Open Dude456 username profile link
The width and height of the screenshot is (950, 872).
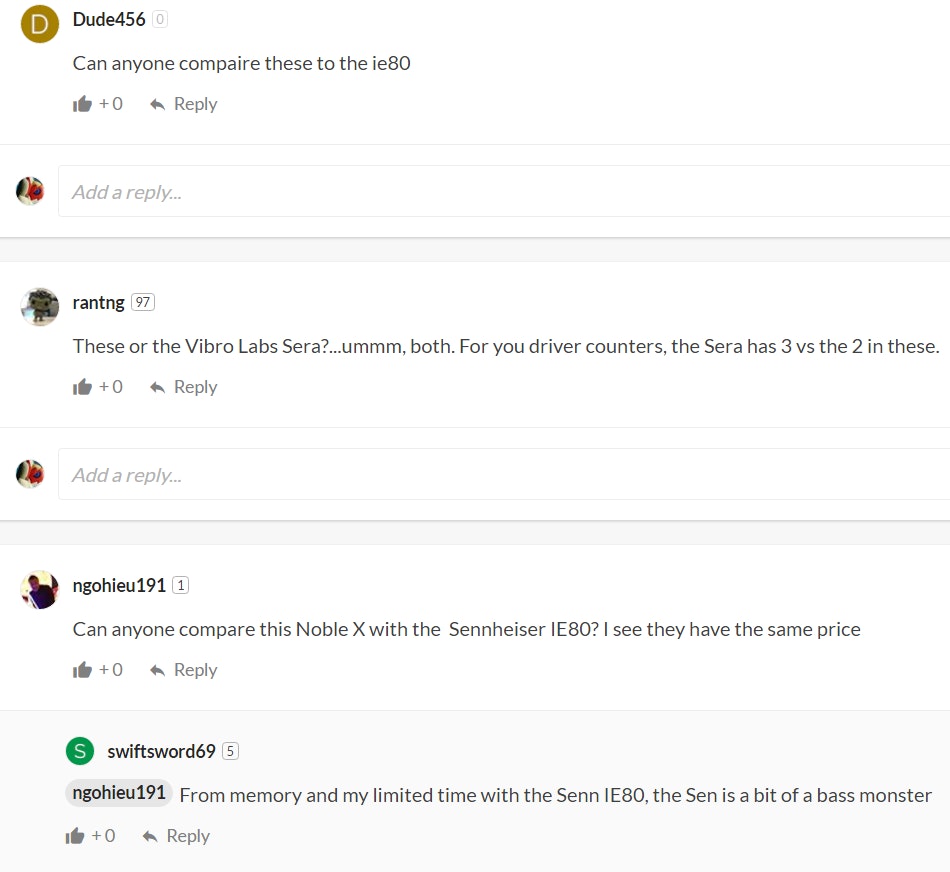click(109, 19)
